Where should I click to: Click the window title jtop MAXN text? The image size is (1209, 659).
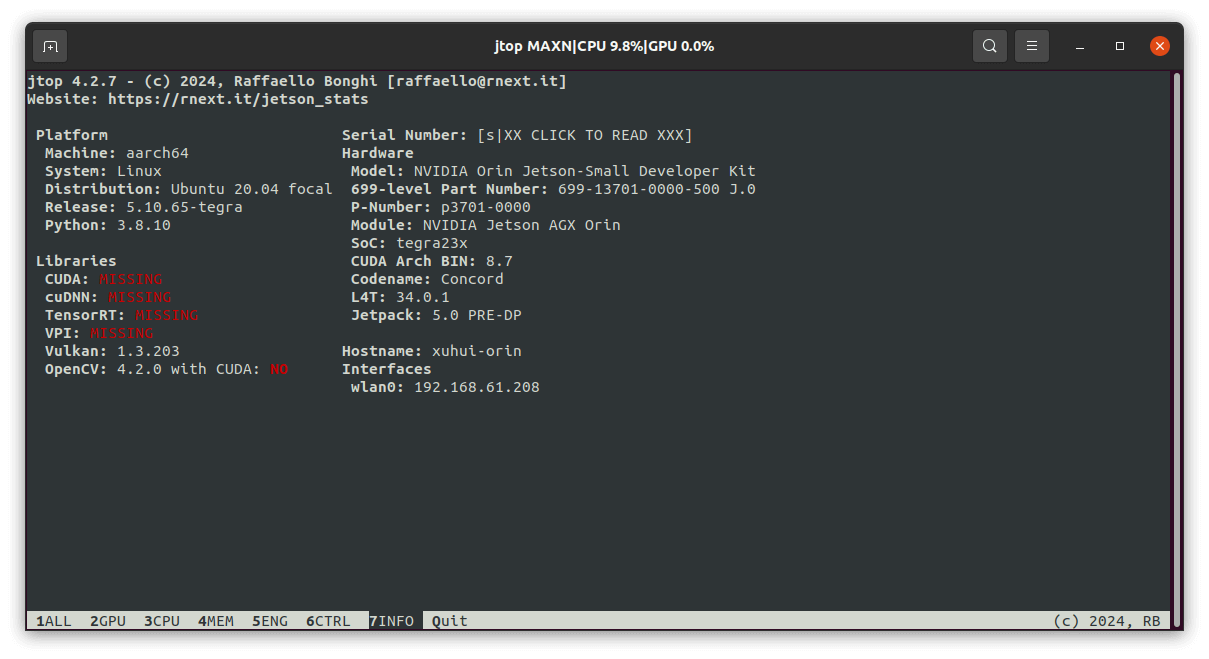pos(604,46)
